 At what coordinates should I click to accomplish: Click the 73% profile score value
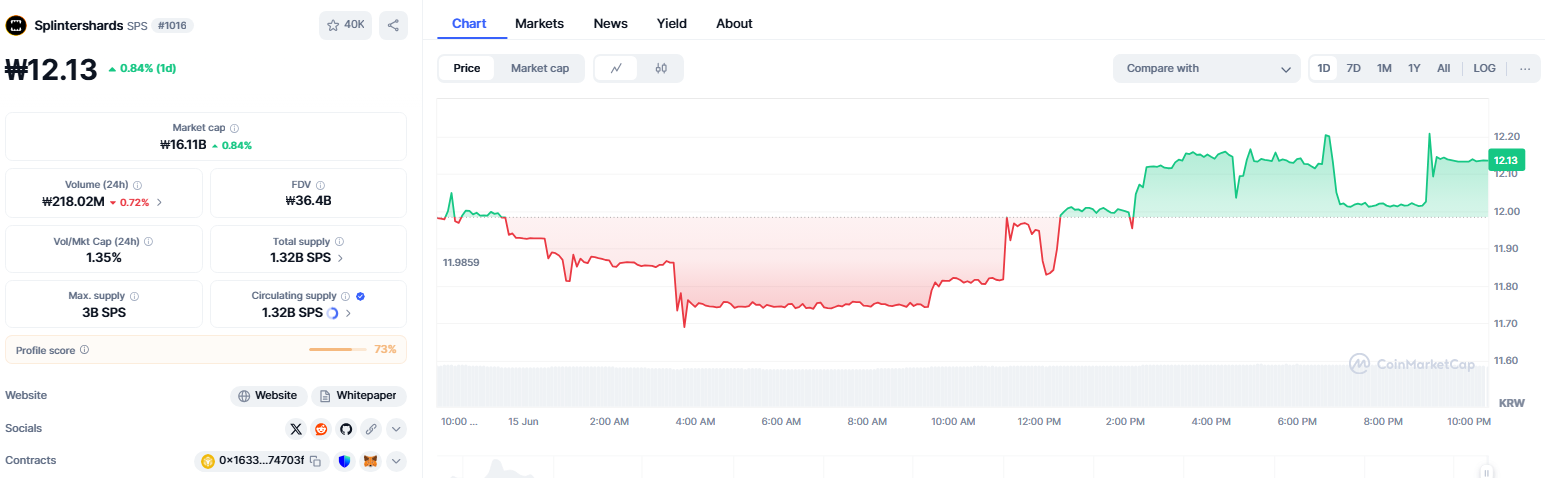[x=386, y=350]
